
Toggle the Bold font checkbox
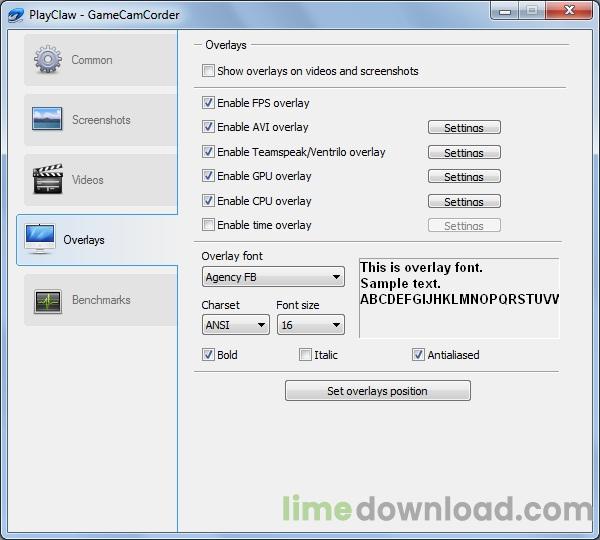[x=208, y=355]
